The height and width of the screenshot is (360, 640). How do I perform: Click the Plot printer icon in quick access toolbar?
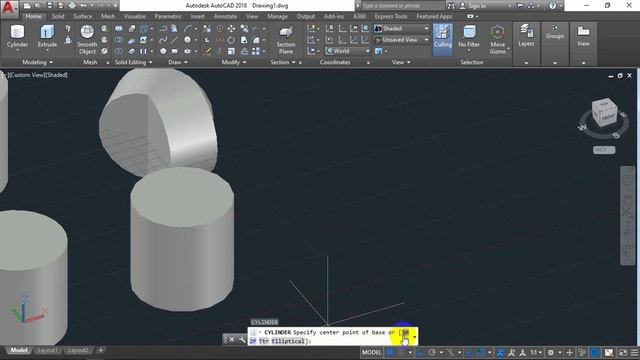(72, 6)
